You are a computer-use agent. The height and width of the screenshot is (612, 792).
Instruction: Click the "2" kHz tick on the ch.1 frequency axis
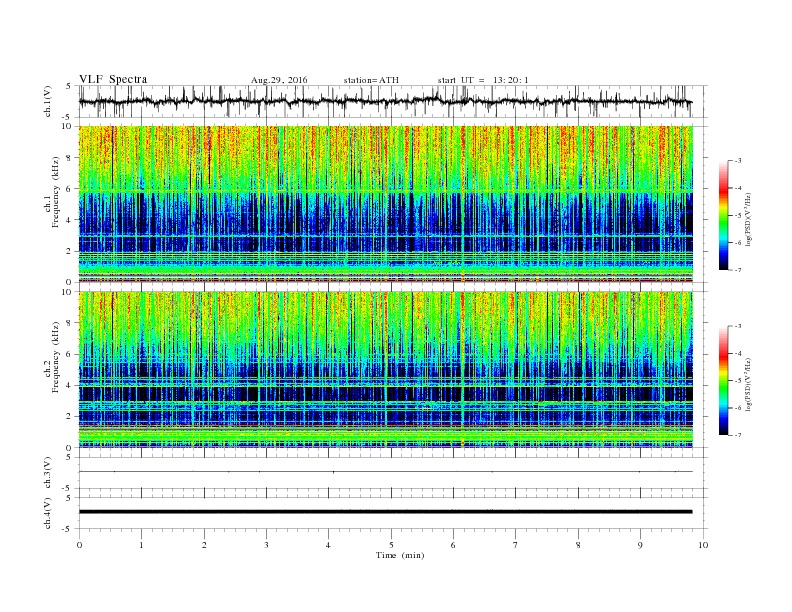tap(70, 251)
